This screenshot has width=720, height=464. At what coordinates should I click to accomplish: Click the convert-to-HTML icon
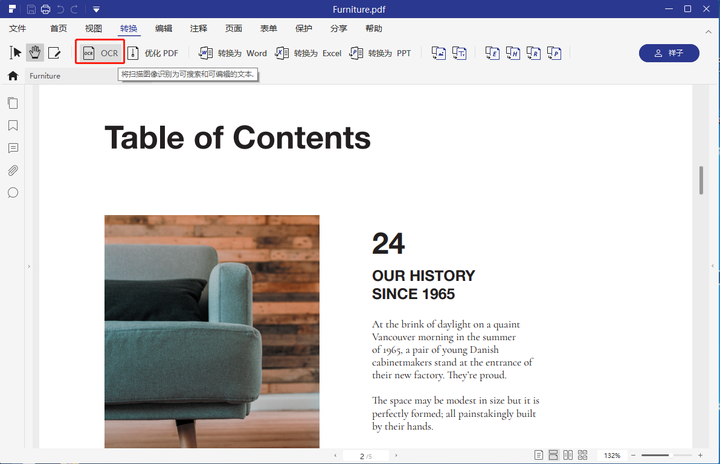click(x=513, y=53)
